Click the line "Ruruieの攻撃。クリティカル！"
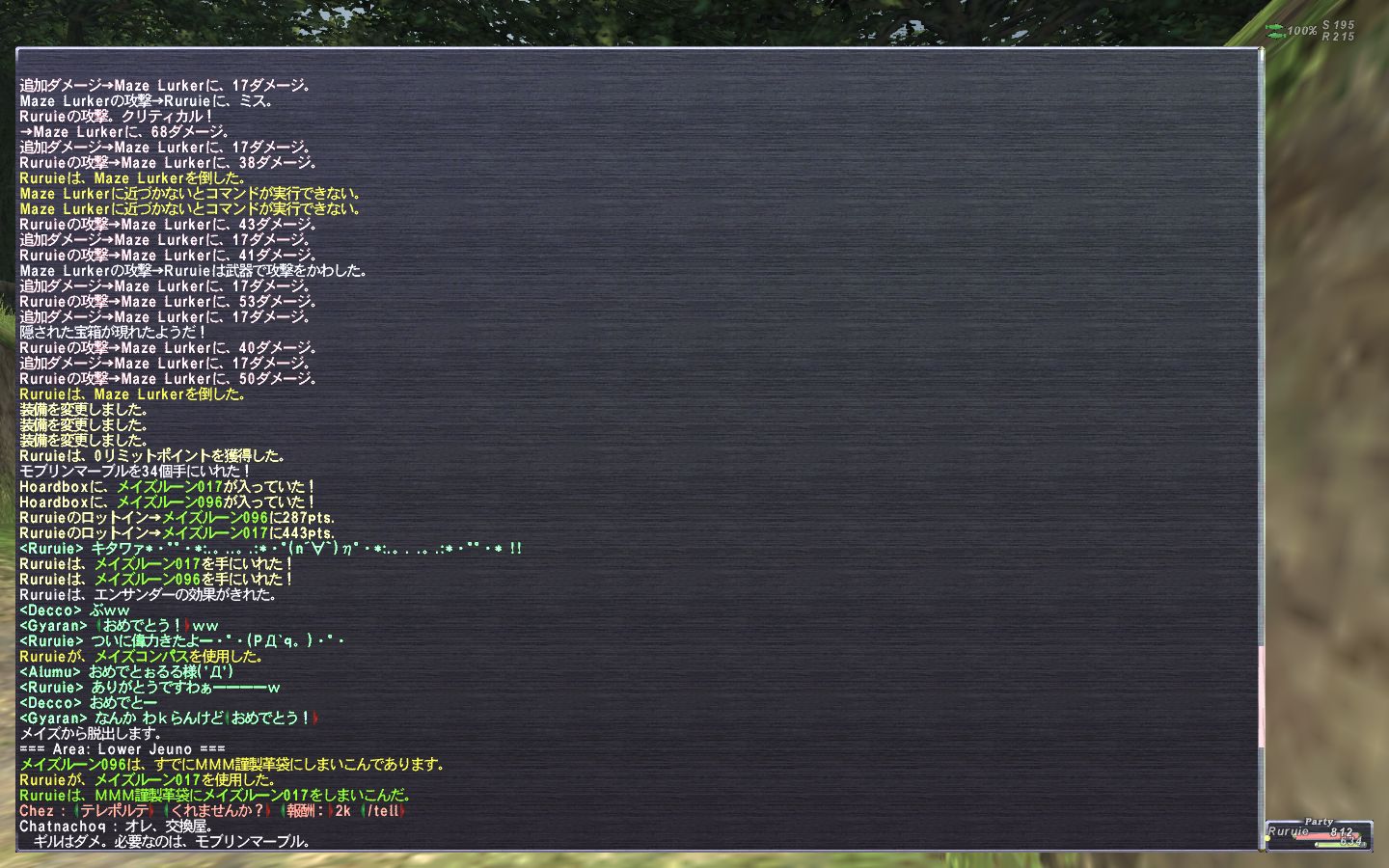1389x868 pixels. [117, 116]
